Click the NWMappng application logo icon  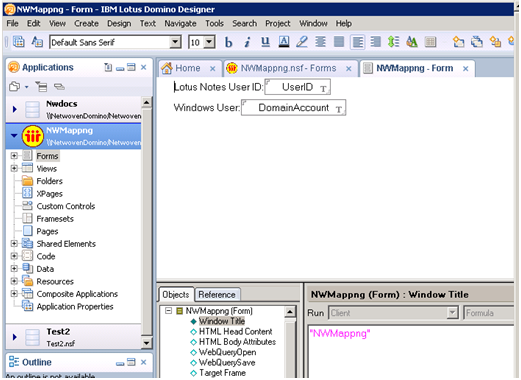point(33,136)
